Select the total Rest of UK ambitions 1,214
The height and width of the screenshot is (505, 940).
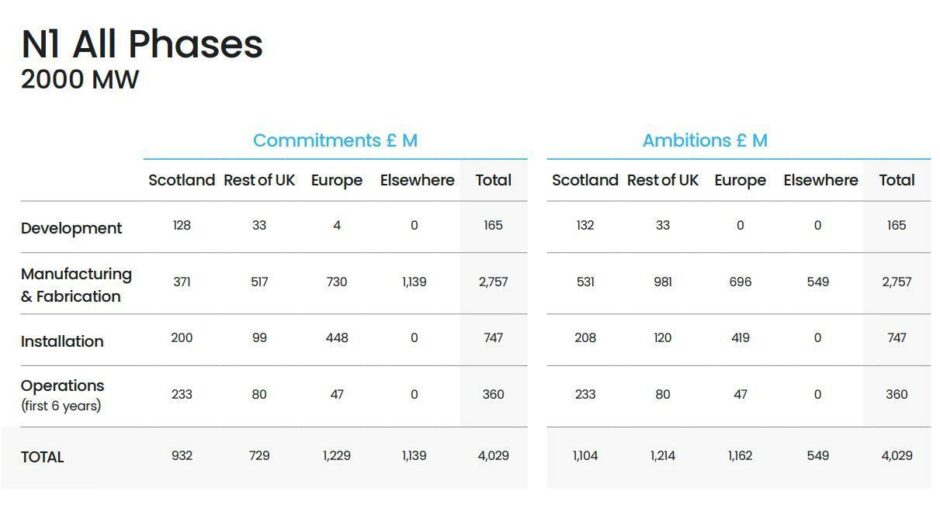pos(663,456)
